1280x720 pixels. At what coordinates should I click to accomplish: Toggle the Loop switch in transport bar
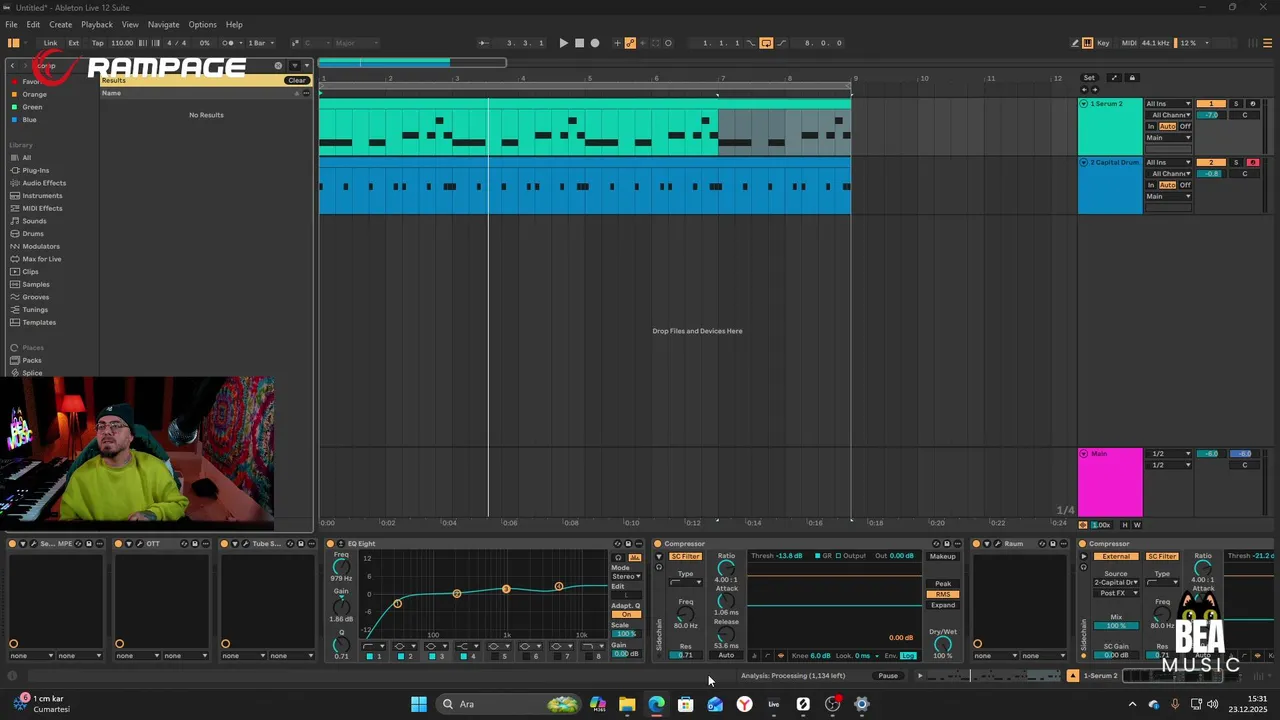click(x=766, y=43)
